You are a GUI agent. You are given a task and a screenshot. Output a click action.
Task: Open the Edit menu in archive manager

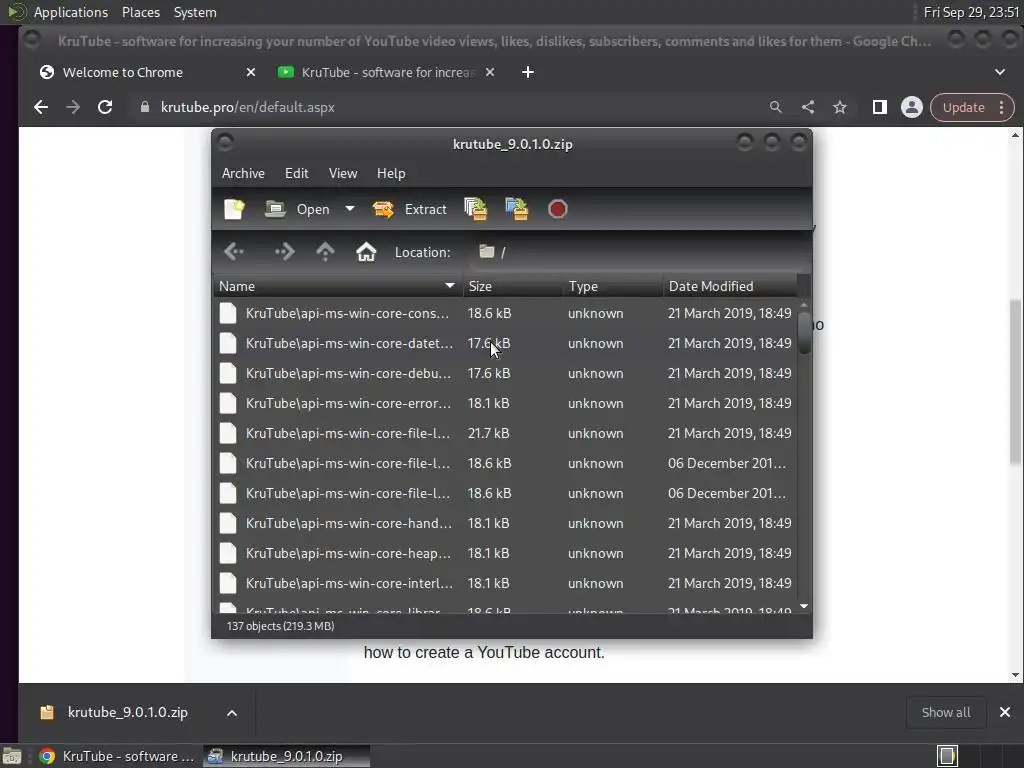click(296, 173)
